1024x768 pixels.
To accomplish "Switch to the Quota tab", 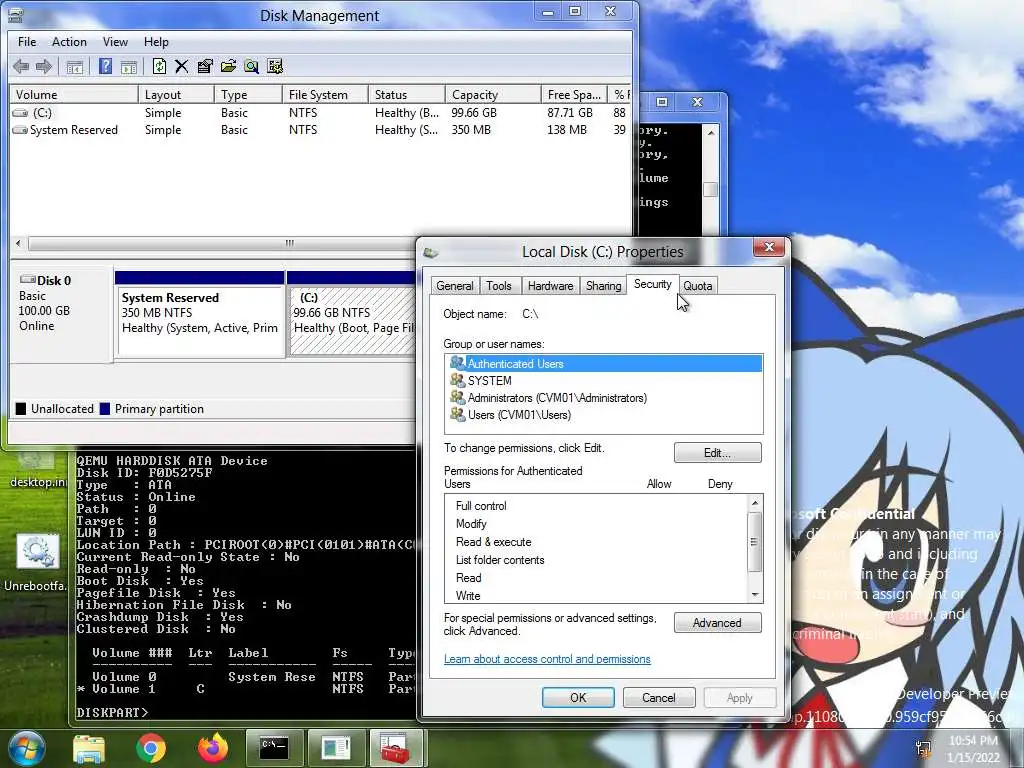I will coord(697,286).
